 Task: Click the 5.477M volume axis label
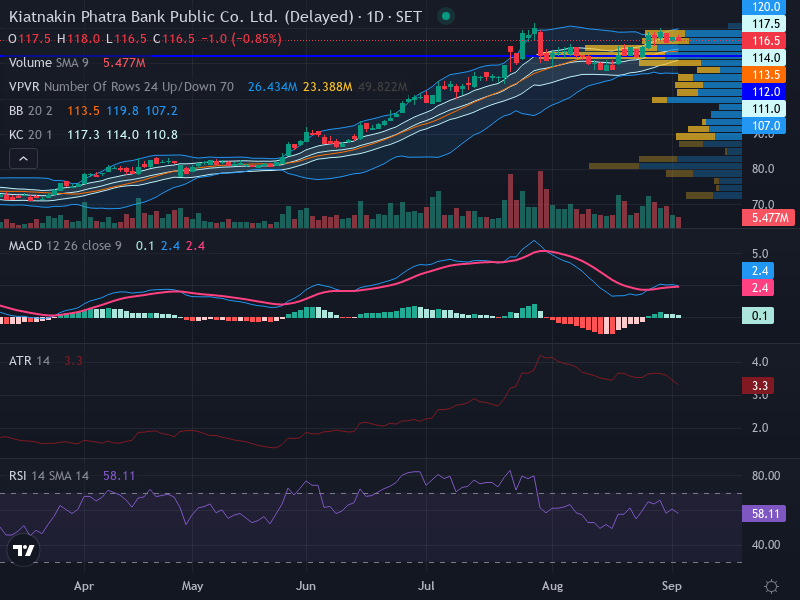pyautogui.click(x=768, y=218)
